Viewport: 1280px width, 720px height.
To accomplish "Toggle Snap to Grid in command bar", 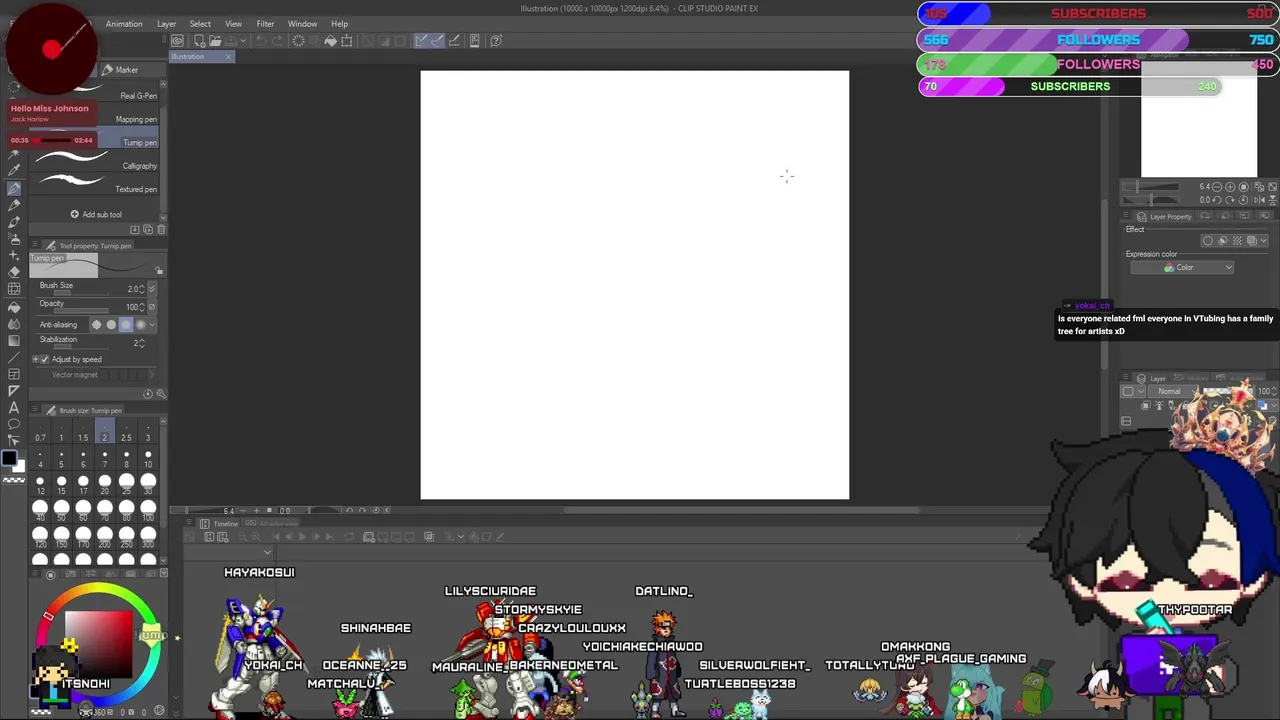I will coord(454,41).
